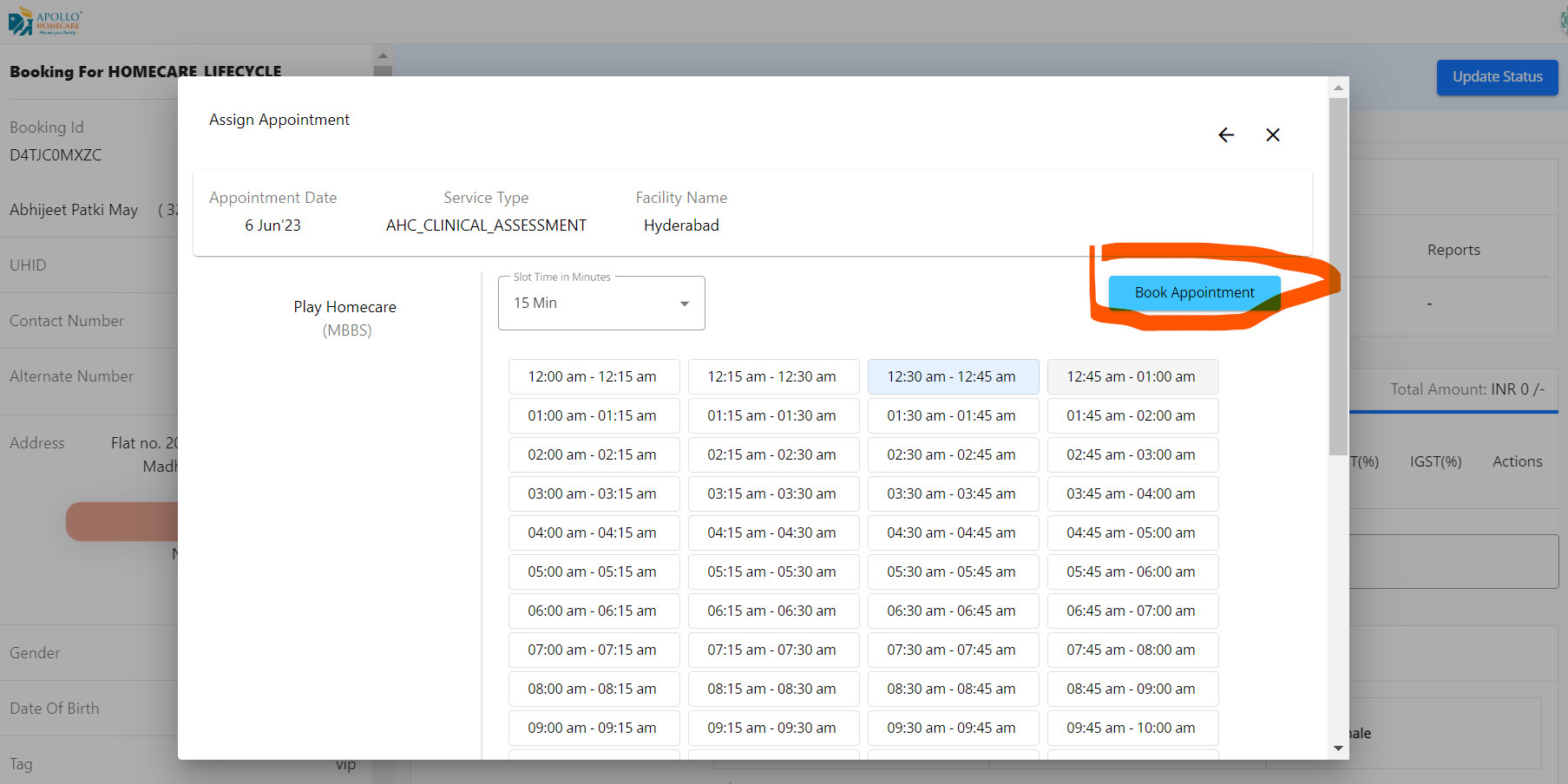
Task: Select the 12:30 am - 12:45 am slot
Action: click(x=952, y=377)
